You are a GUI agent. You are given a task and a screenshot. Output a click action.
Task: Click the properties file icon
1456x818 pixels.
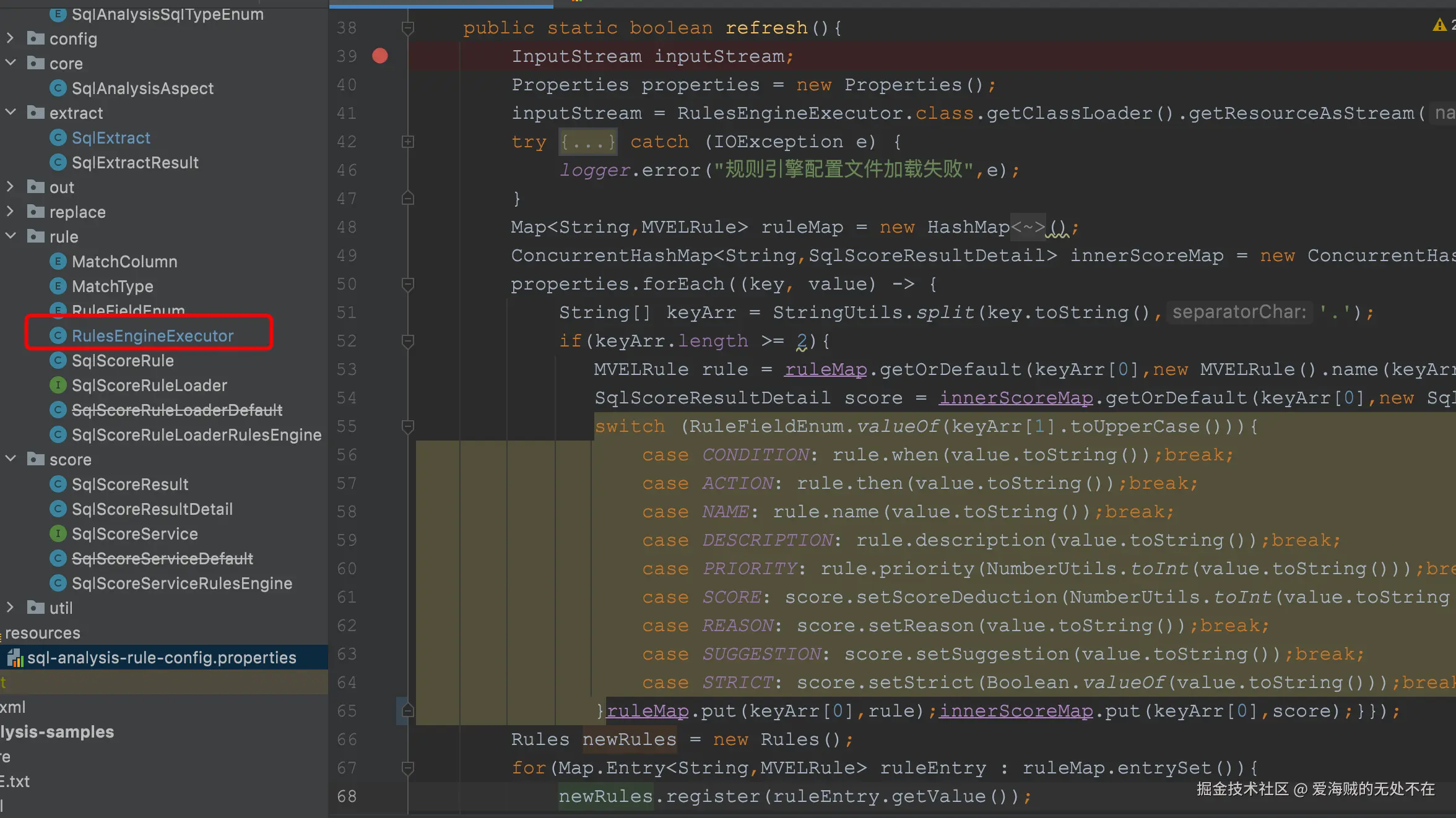(15, 658)
